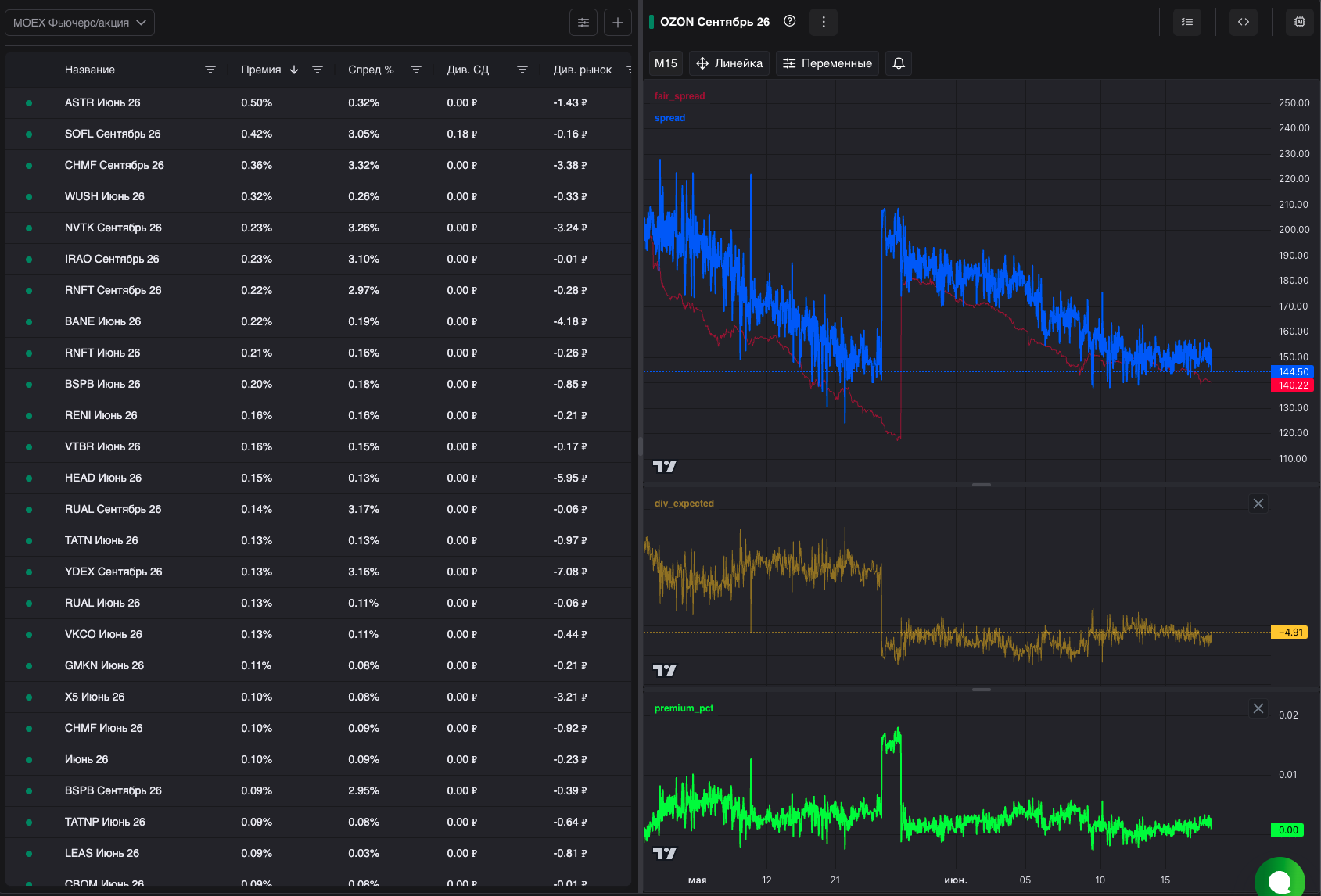Open the chip settings icon in chart header

click(1300, 22)
